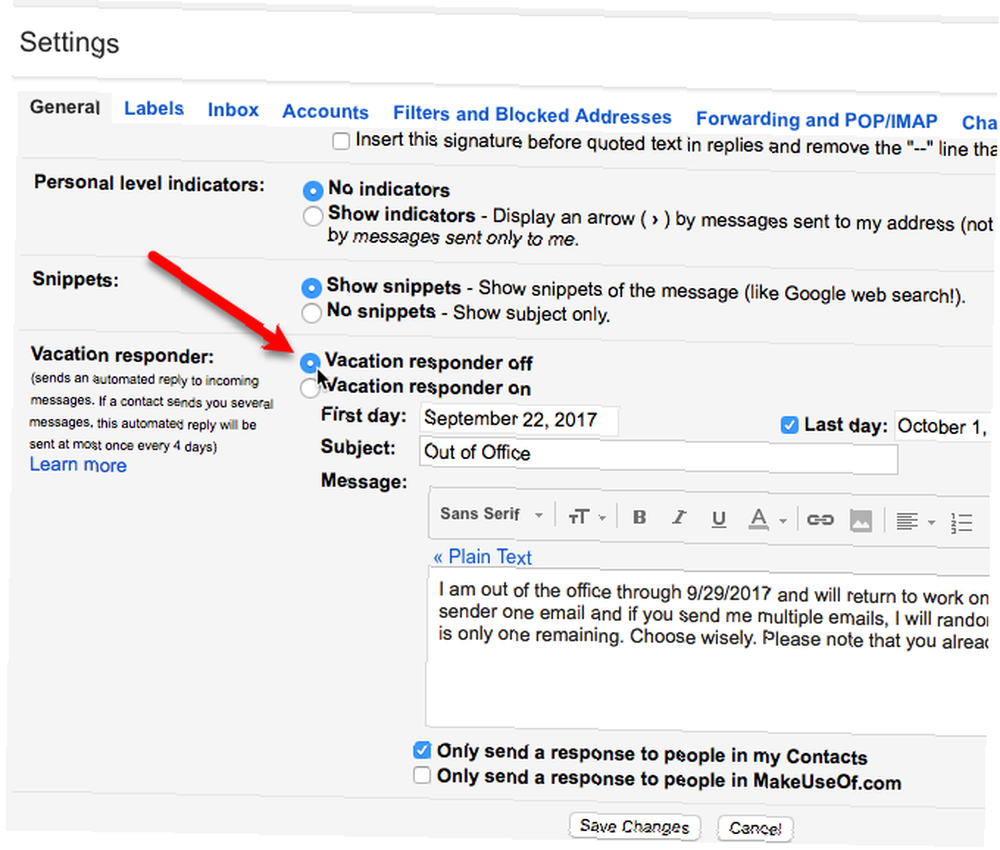Select No snippets radio button

(x=311, y=313)
